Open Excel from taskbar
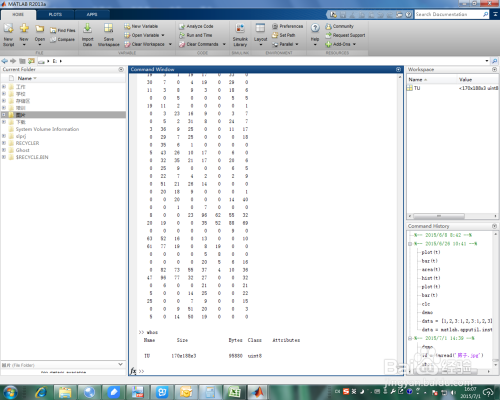Viewport: 500px width, 400px height. [x=234, y=392]
